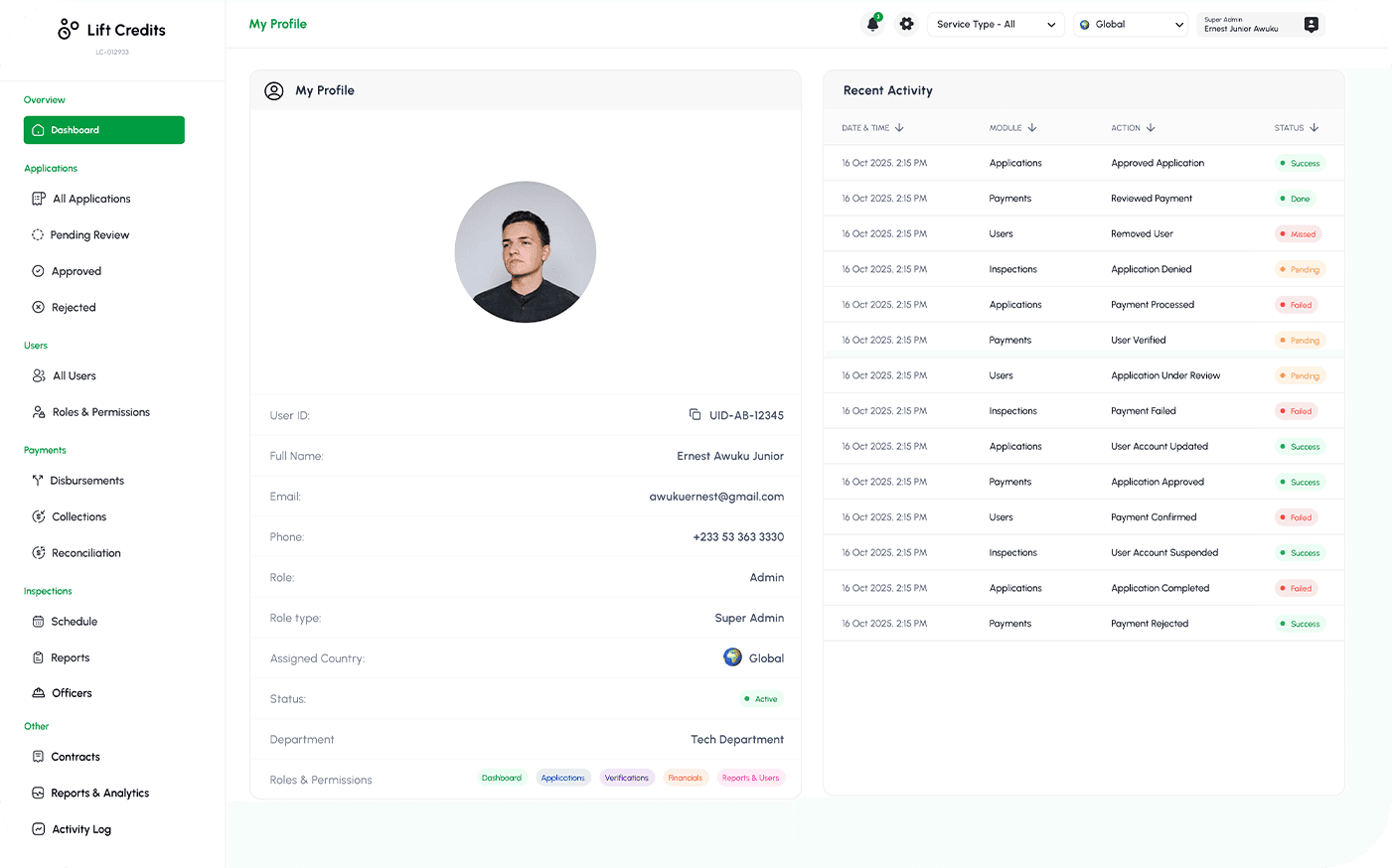Open the Service Type - All dropdown
This screenshot has width=1392, height=868.
[996, 25]
